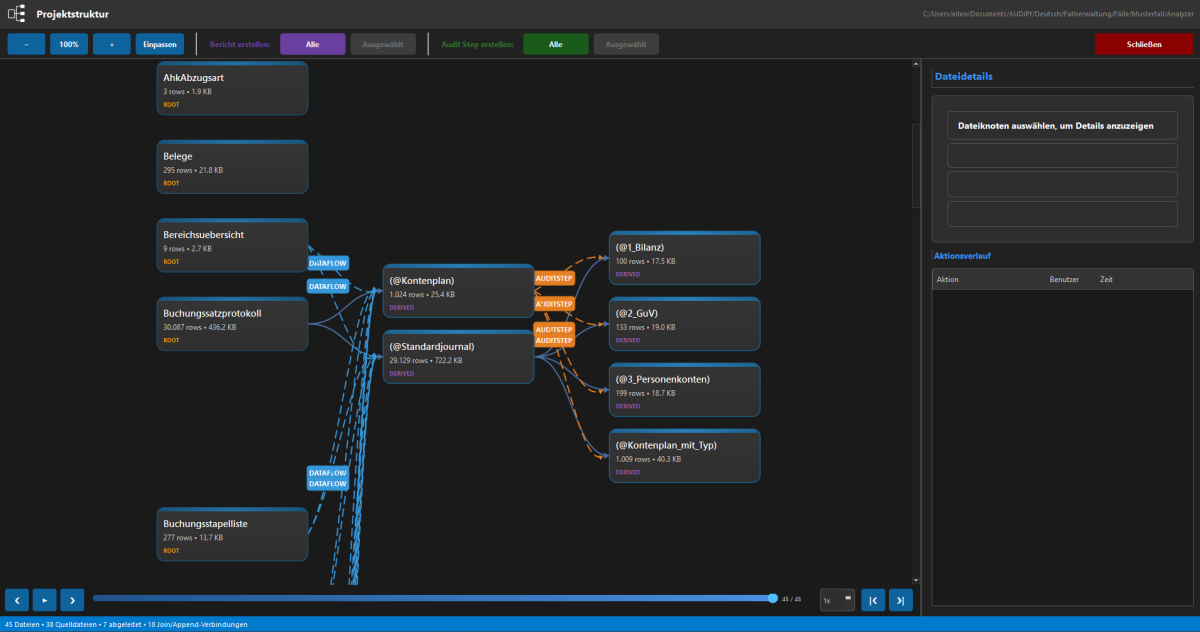The image size is (1200, 632).
Task: Open the 1x playback speed dropdown
Action: tap(836, 600)
